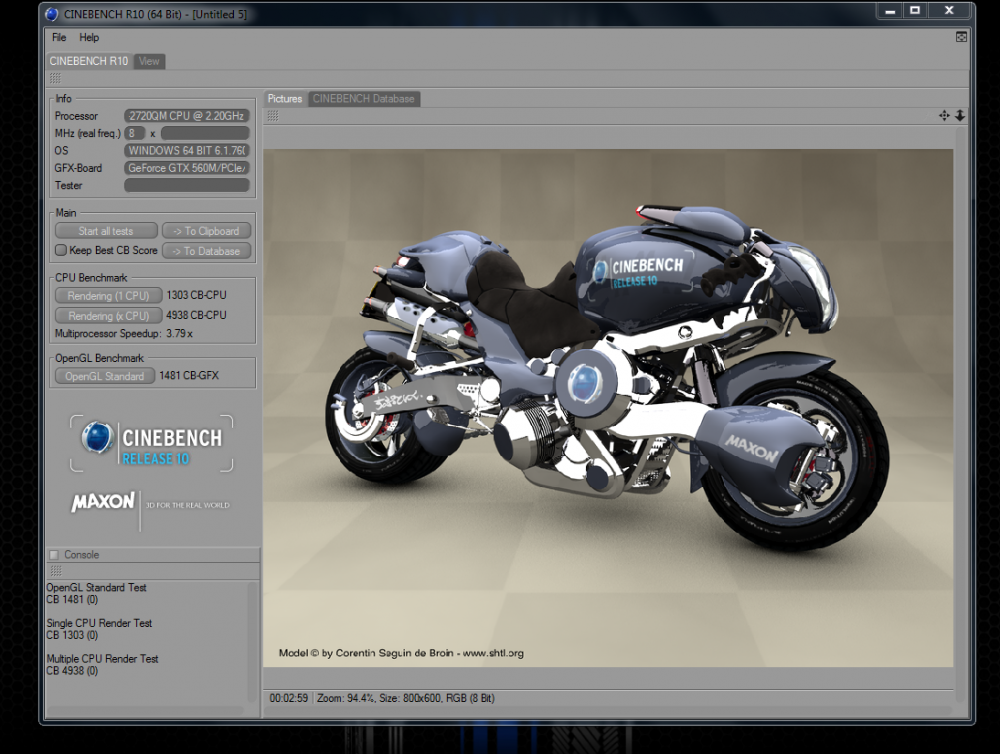Screen dimensions: 1000x754
Task: Run the Rendering (1 CPU) benchmark
Action: [108, 296]
